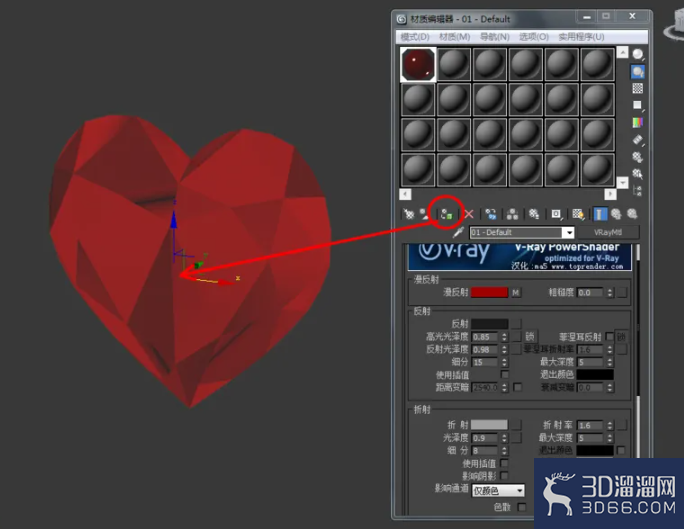The width and height of the screenshot is (684, 529).
Task: Click reflection 细分 15 spinner arrows
Action: click(505, 362)
